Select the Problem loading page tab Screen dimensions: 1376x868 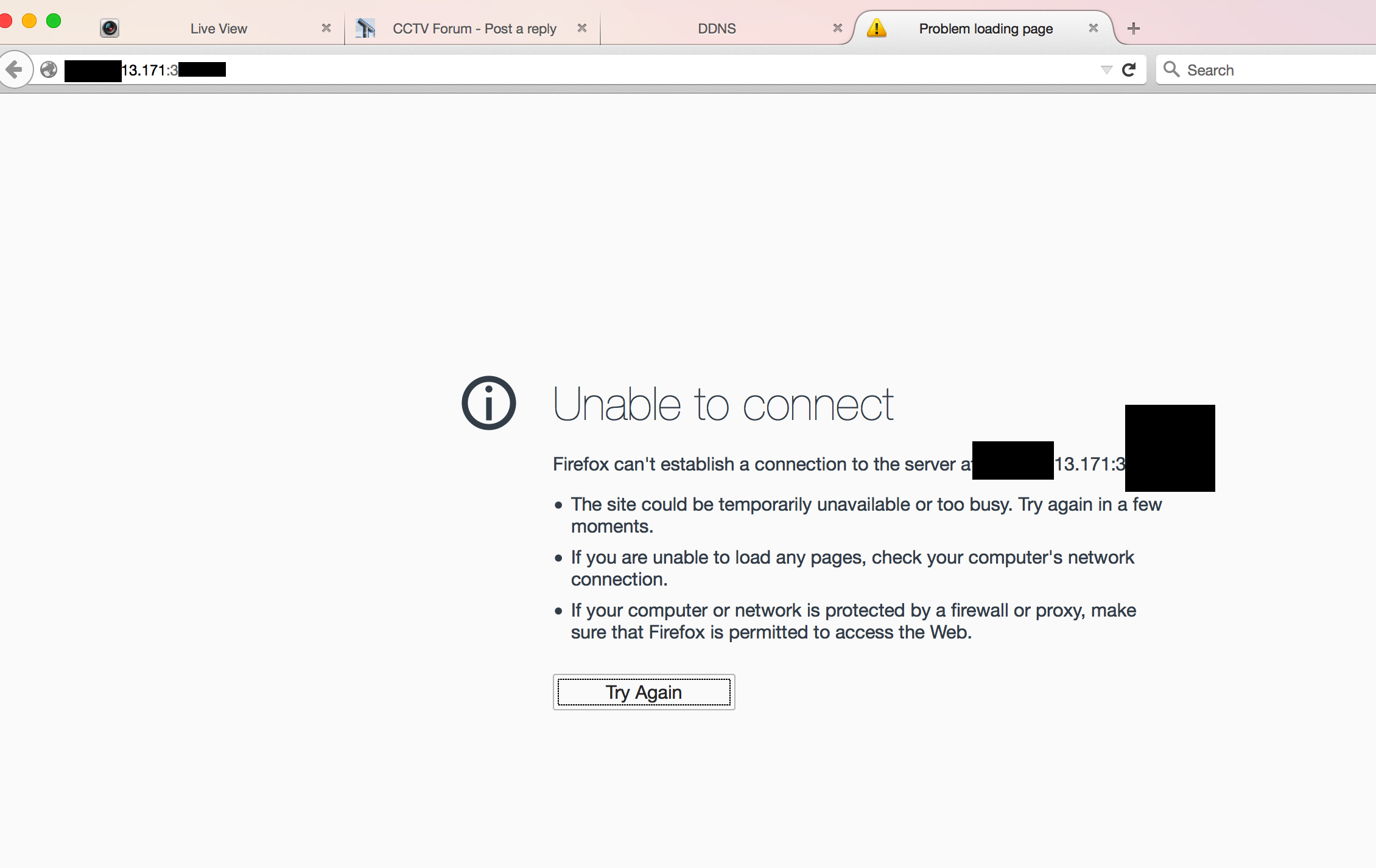985,29
